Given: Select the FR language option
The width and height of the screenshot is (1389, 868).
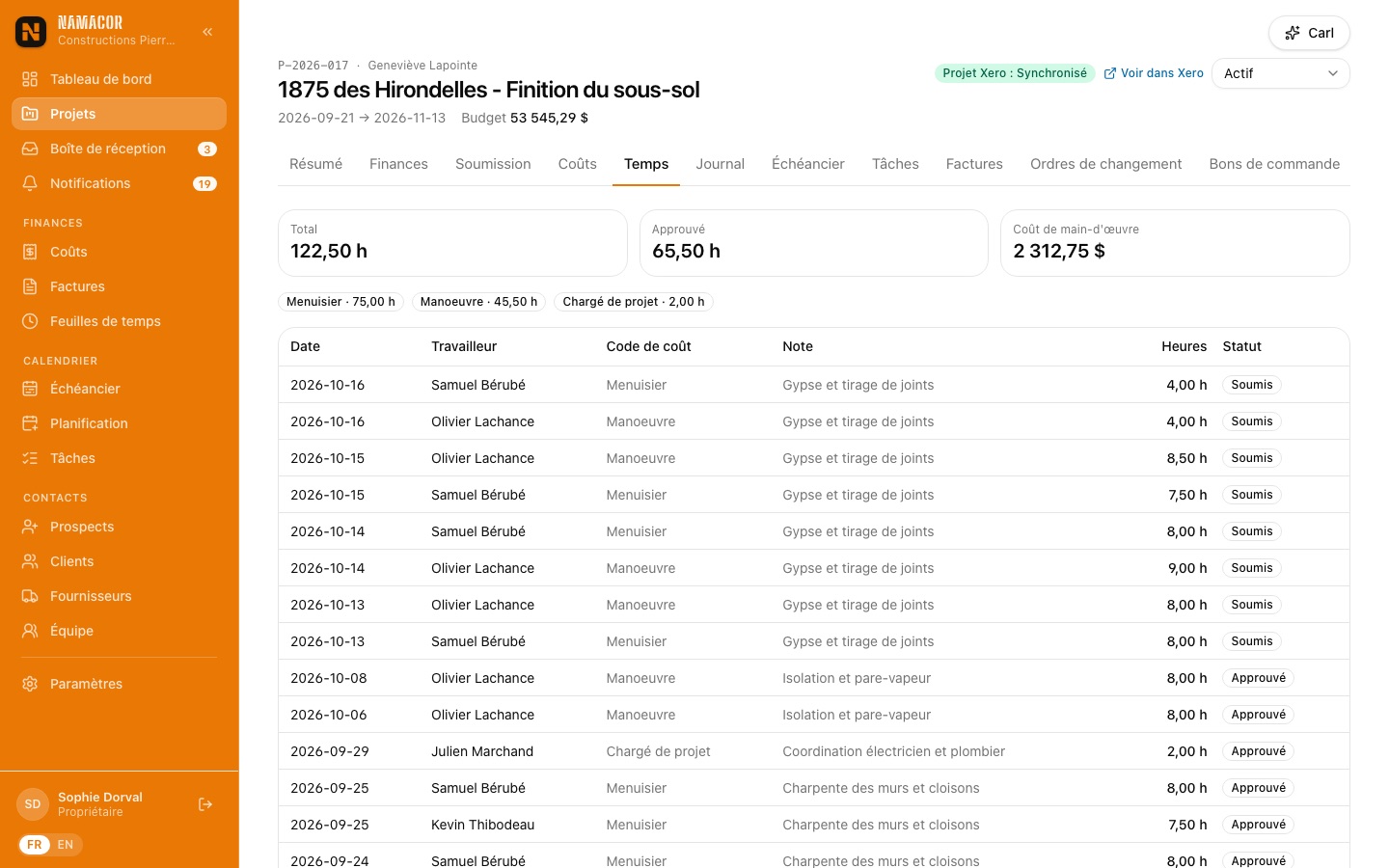Looking at the screenshot, I should pos(35,845).
